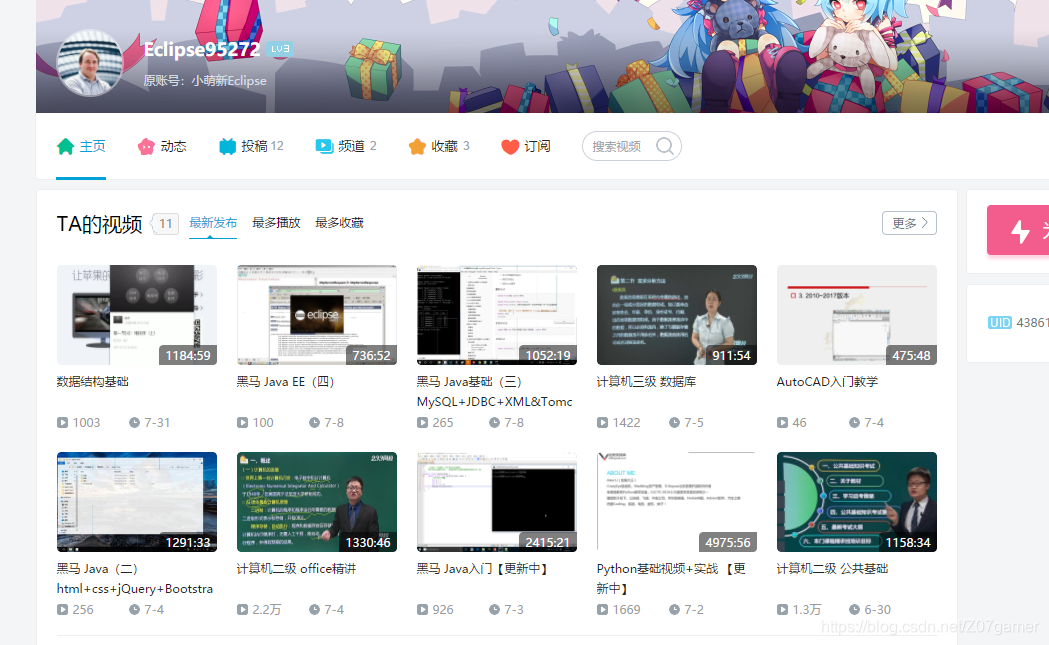Click the 黑马 Java入门【更新中】title link

pyautogui.click(x=483, y=569)
